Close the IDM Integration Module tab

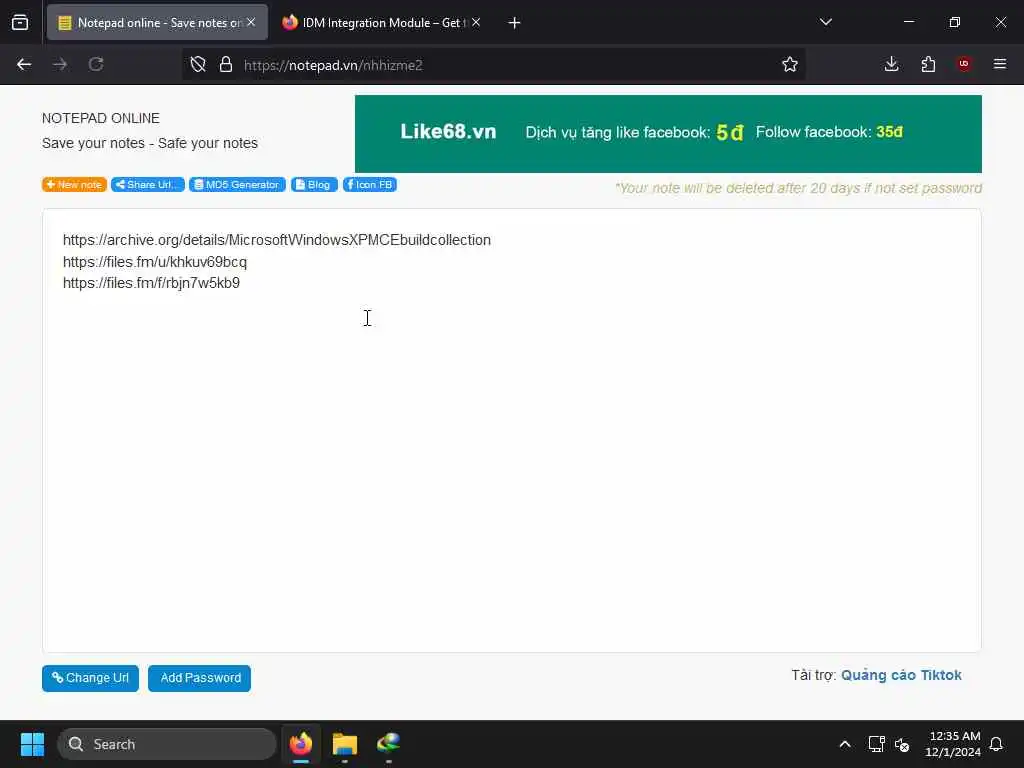coord(476,22)
